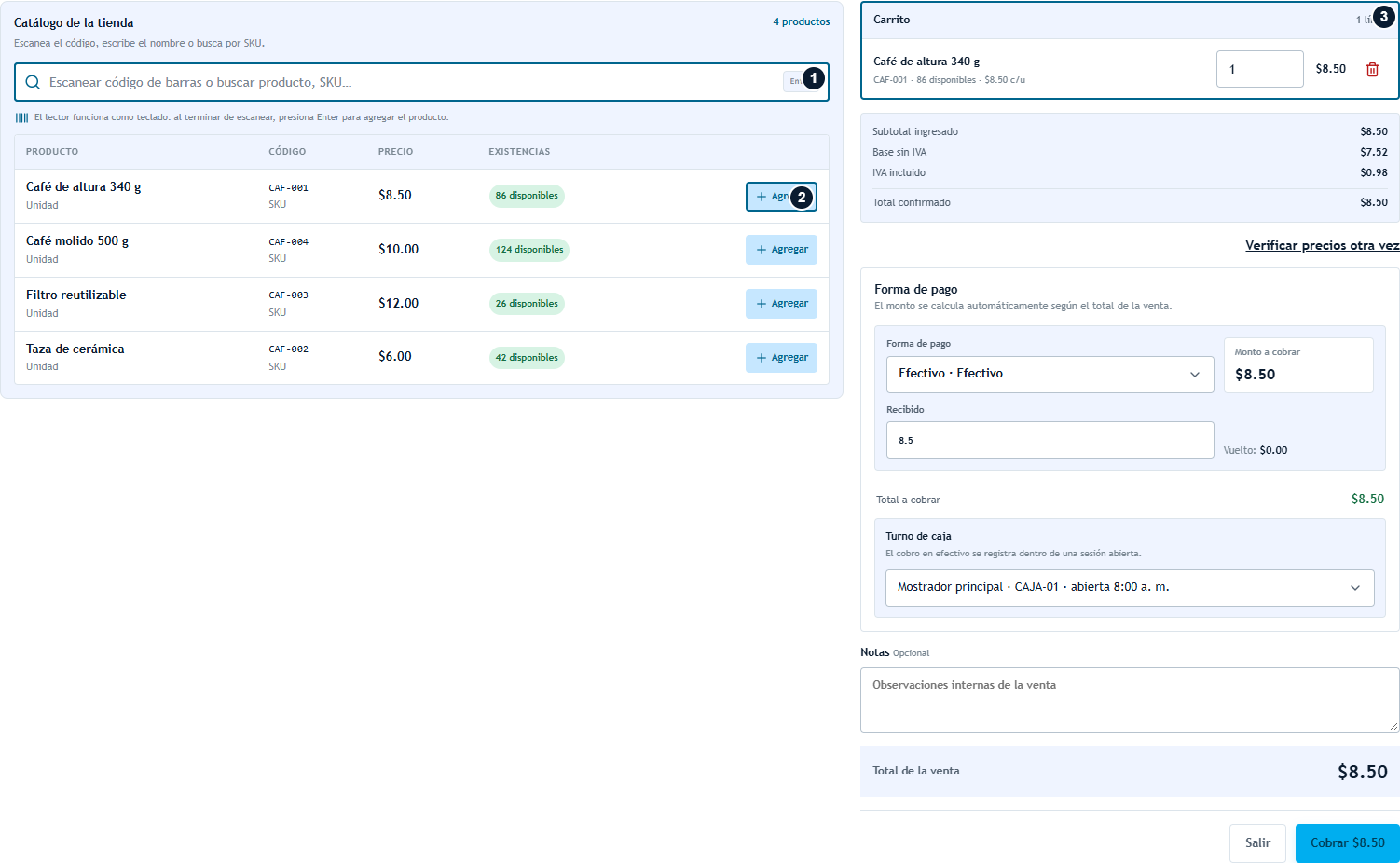Image resolution: width=1400 pixels, height=863 pixels.
Task: Click the Cobrar $8.50 button
Action: [x=1348, y=842]
